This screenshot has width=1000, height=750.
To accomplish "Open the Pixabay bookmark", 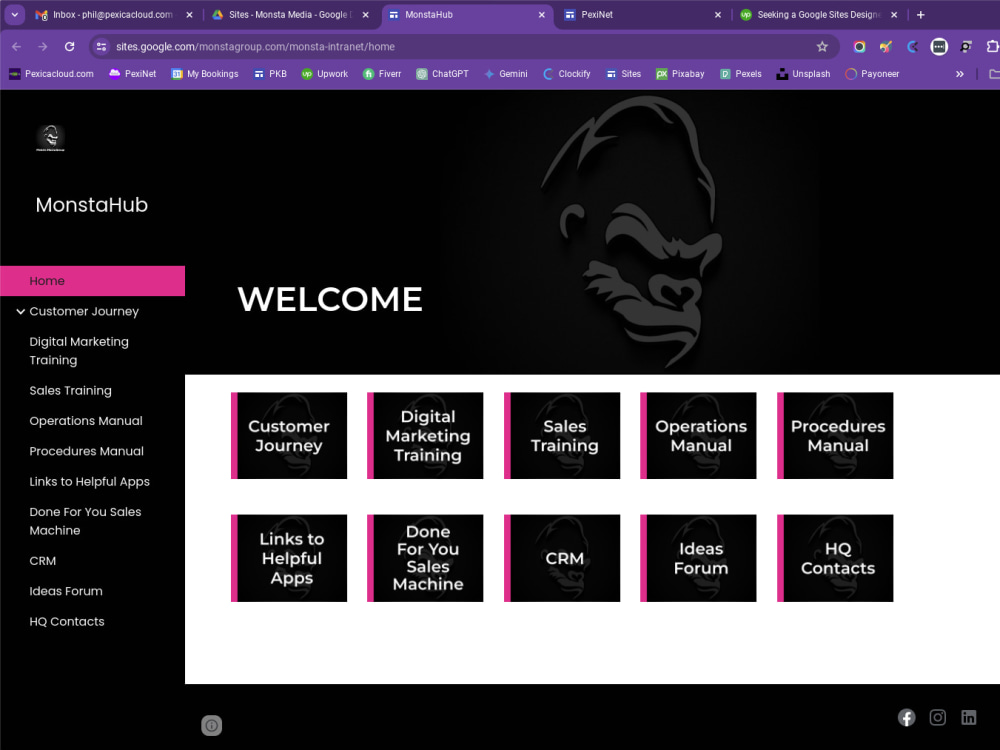I will click(x=680, y=74).
